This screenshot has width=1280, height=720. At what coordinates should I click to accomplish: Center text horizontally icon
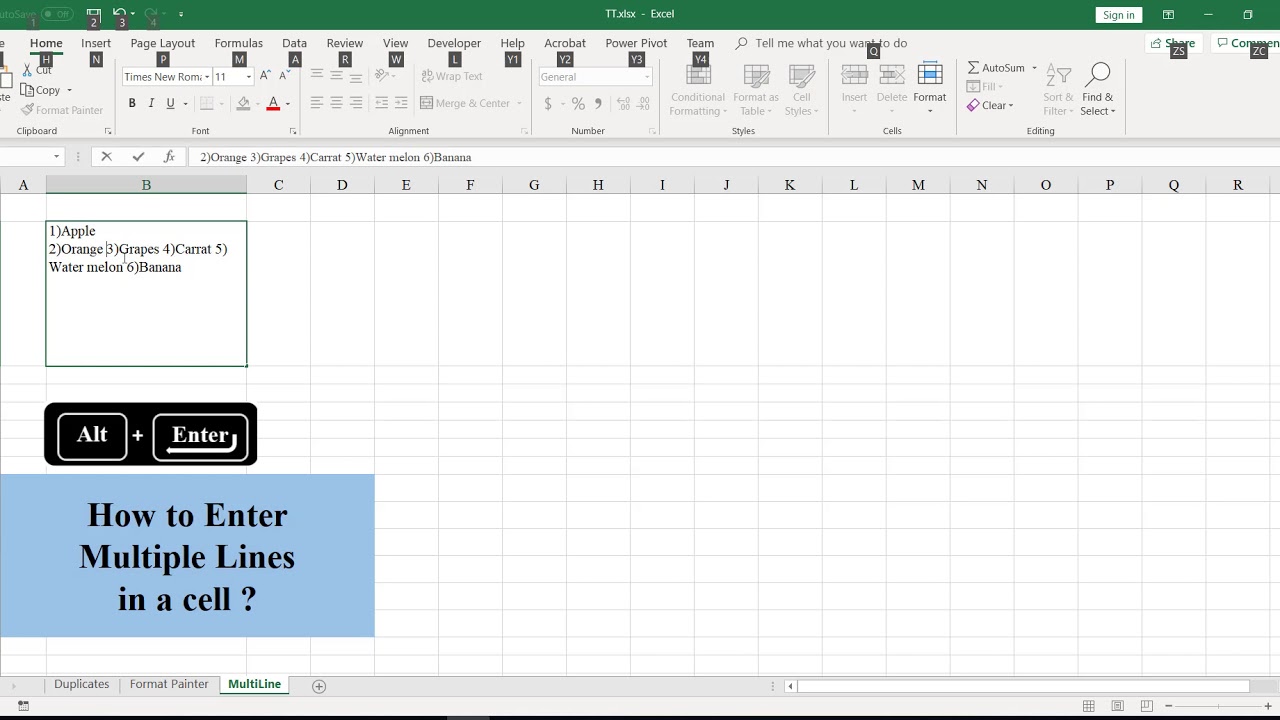336,103
